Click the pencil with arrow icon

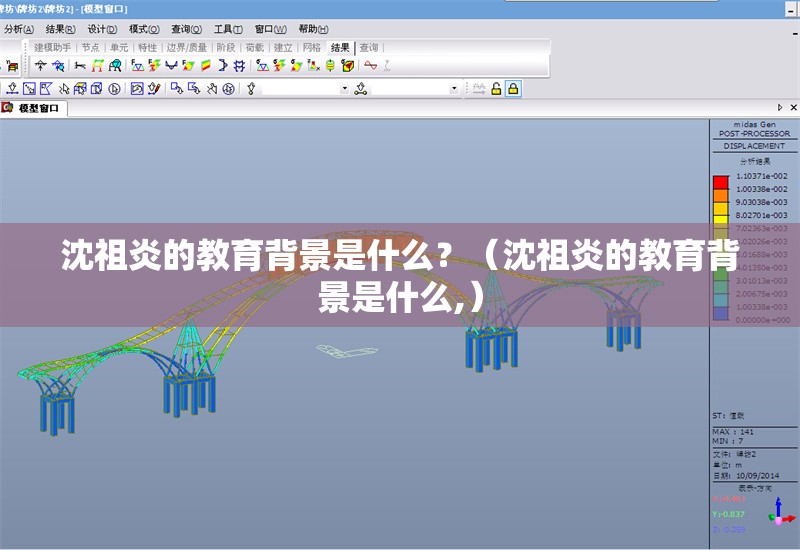click(154, 89)
